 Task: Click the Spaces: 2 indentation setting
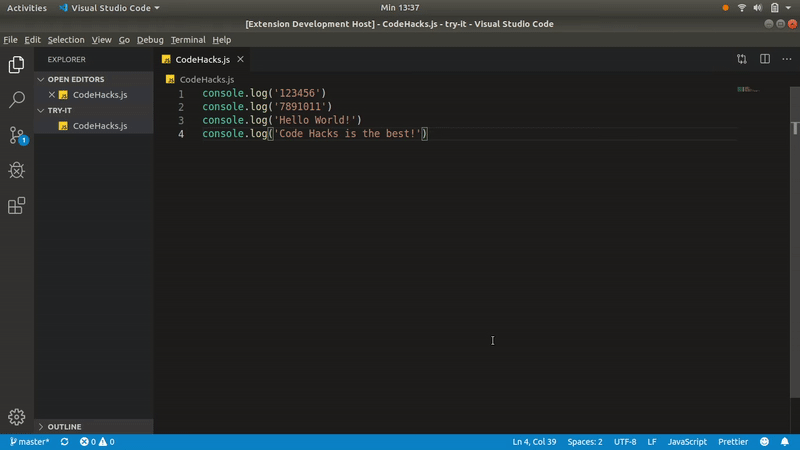click(x=585, y=442)
